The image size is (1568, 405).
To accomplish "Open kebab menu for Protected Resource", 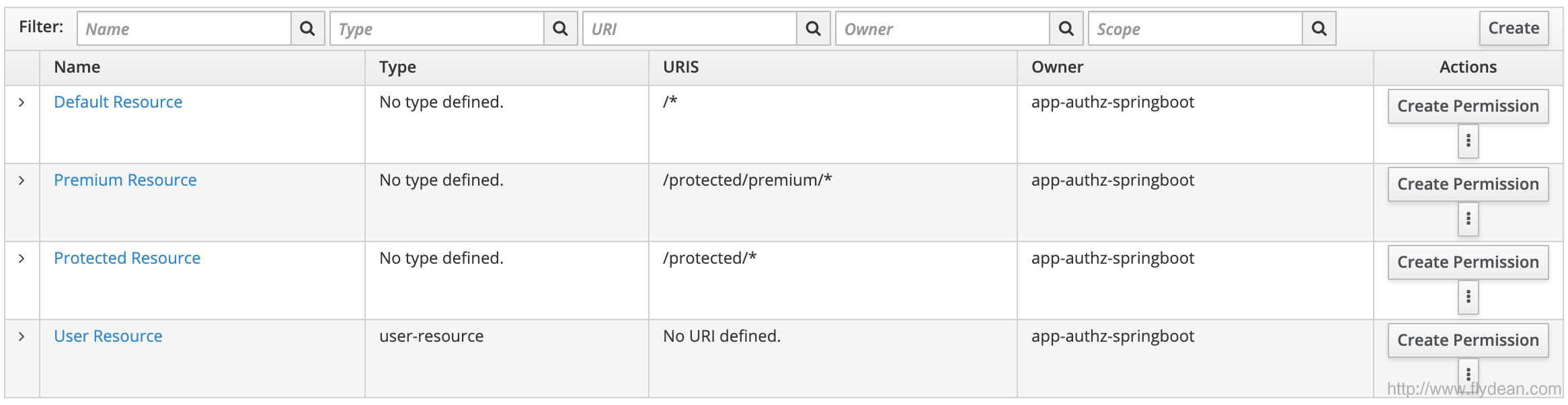I will coord(1468,297).
